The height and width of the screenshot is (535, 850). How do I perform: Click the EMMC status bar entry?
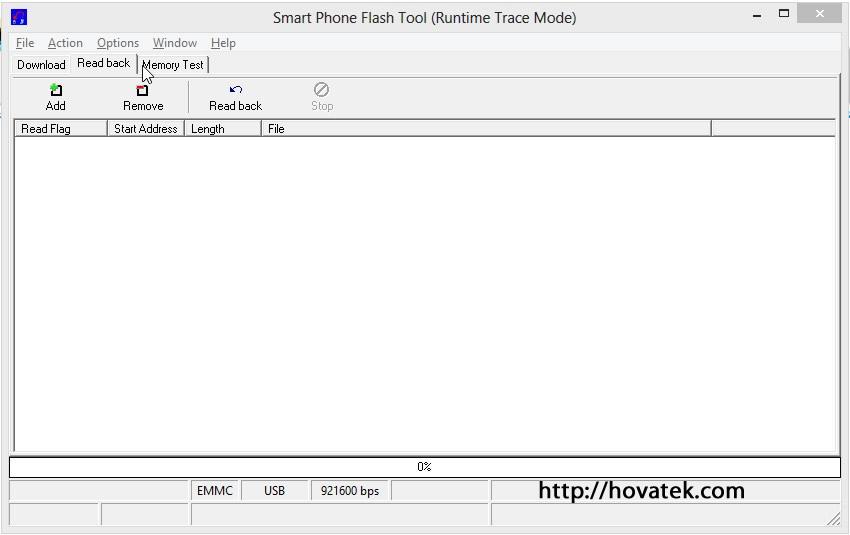point(215,491)
